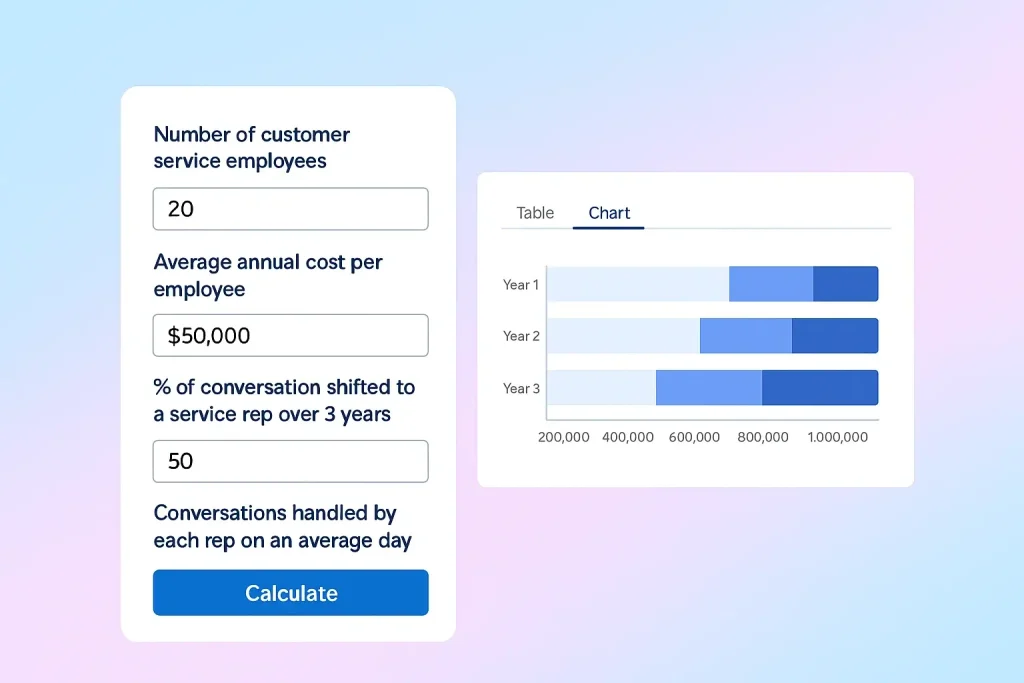Screen dimensions: 1024x683
Task: Click the 'Number of customer service employees' label
Action: tap(251, 148)
